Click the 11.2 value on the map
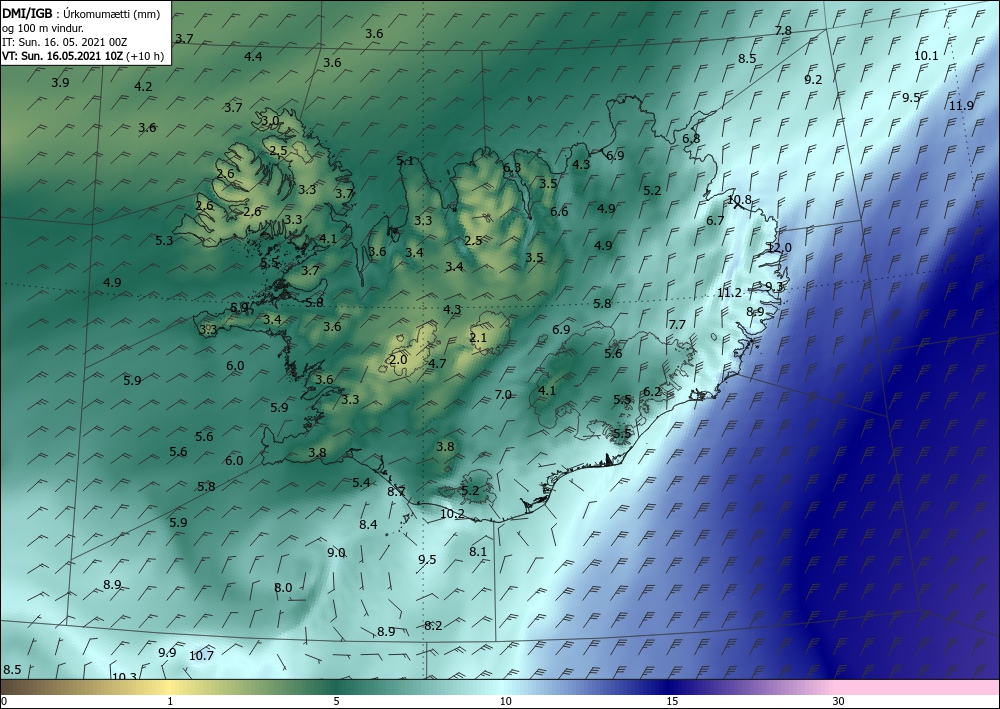This screenshot has height=709, width=1000. click(730, 293)
